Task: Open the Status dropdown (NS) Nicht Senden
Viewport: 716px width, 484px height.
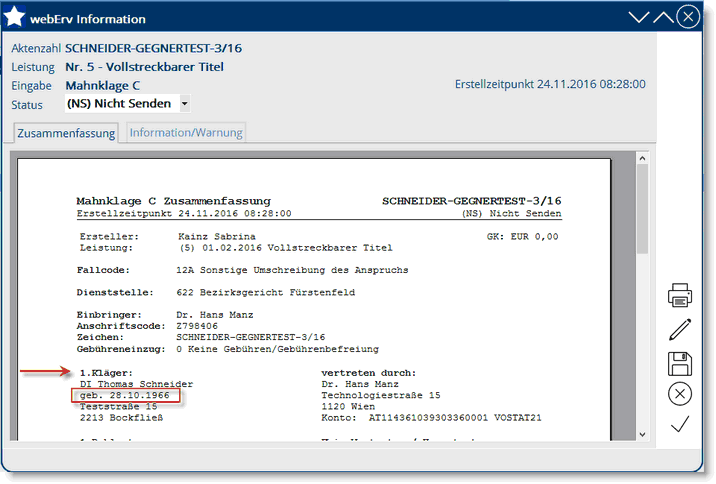Action: click(x=127, y=104)
